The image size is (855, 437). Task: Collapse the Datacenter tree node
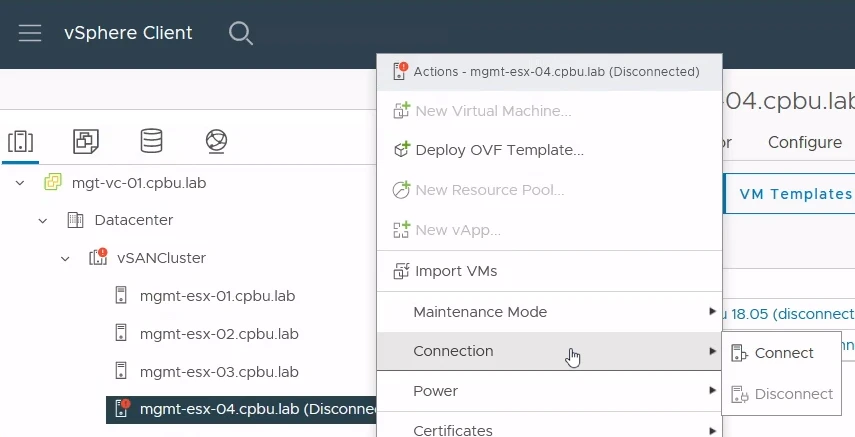43,221
